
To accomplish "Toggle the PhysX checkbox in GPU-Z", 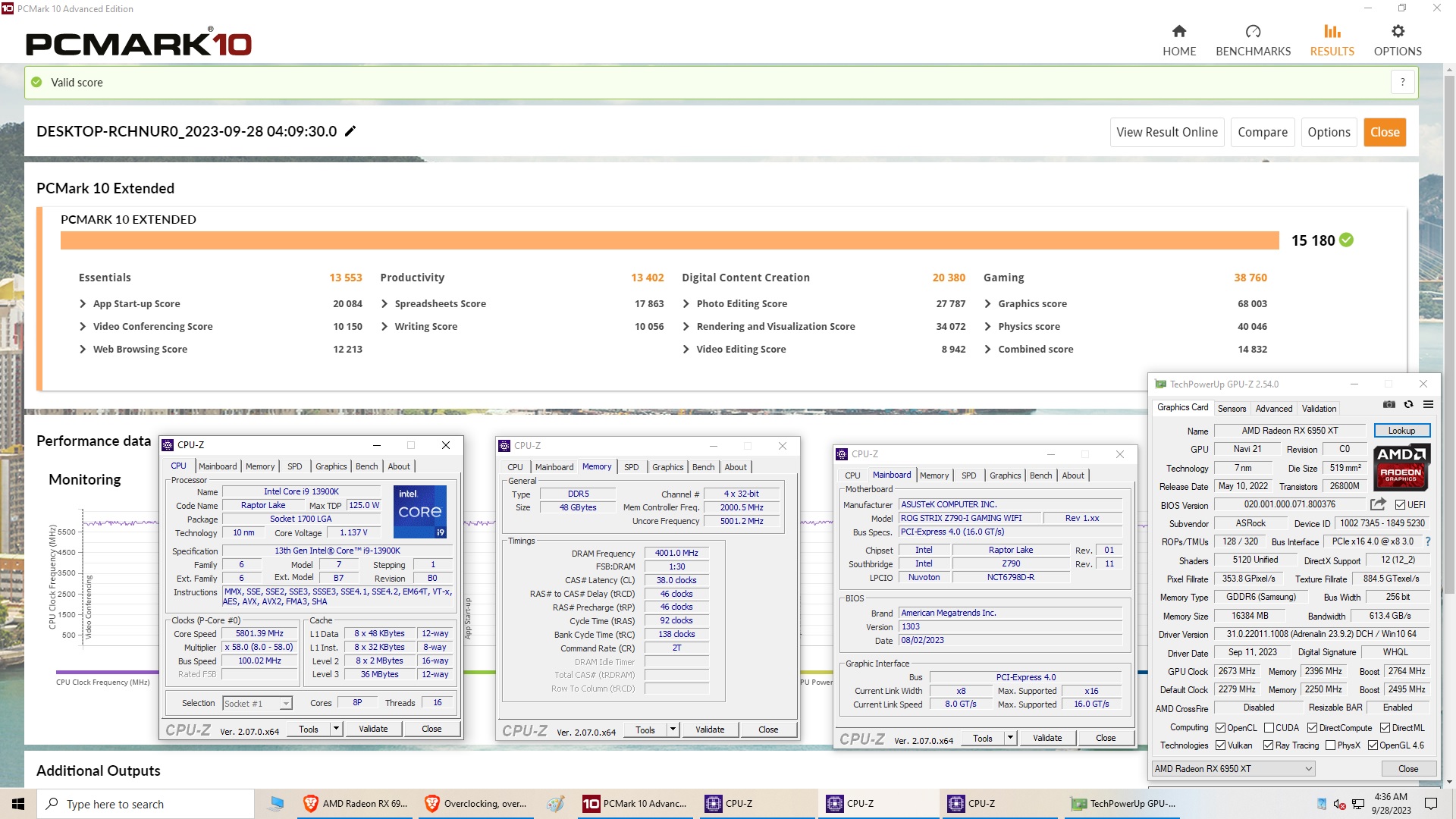I will [1330, 745].
